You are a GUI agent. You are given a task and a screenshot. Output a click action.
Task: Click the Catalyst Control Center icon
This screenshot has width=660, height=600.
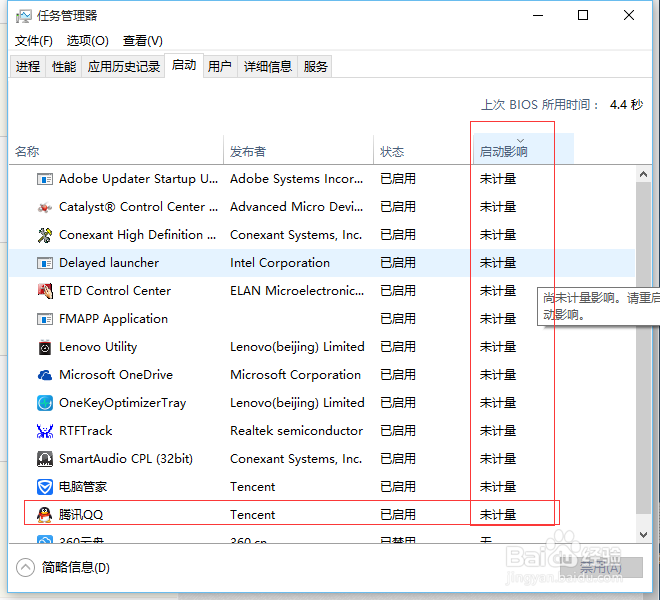(45, 207)
